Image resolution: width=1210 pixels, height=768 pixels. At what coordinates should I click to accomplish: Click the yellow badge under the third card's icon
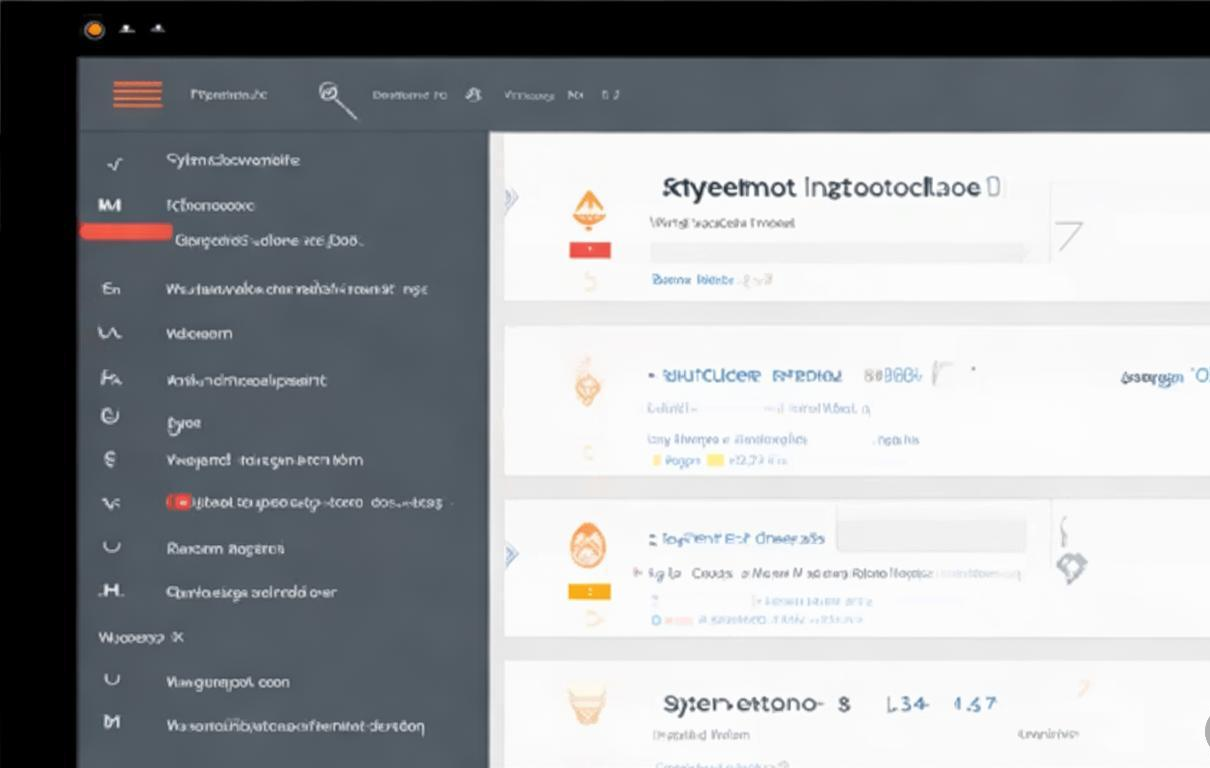pyautogui.click(x=588, y=592)
